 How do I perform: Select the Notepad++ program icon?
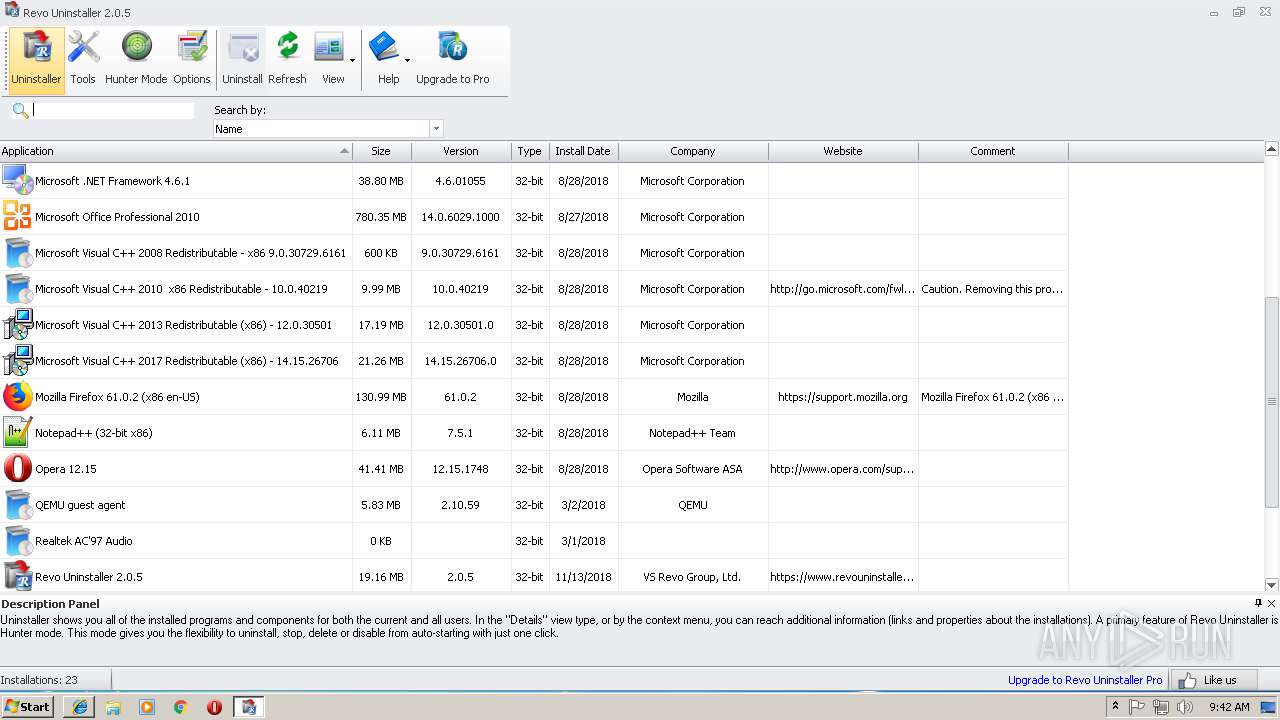click(x=17, y=433)
